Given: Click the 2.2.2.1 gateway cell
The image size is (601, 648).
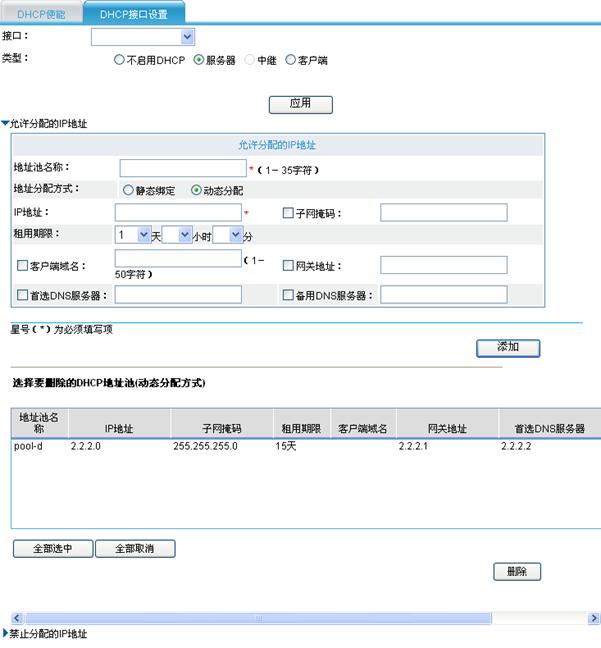Looking at the screenshot, I should click(x=413, y=446).
